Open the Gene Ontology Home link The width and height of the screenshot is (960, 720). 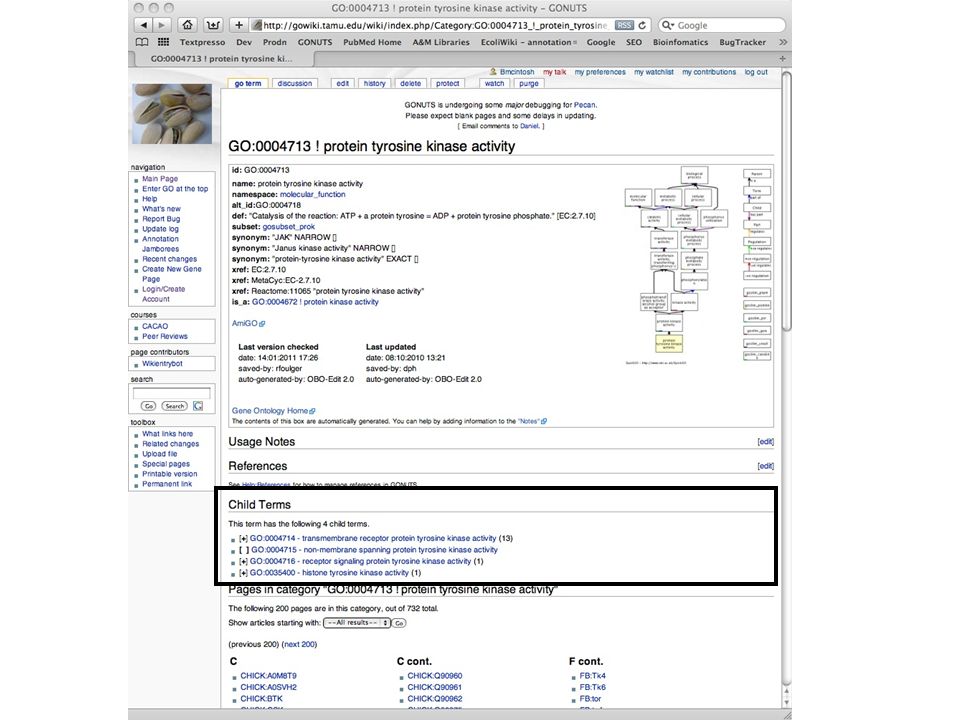coord(273,411)
